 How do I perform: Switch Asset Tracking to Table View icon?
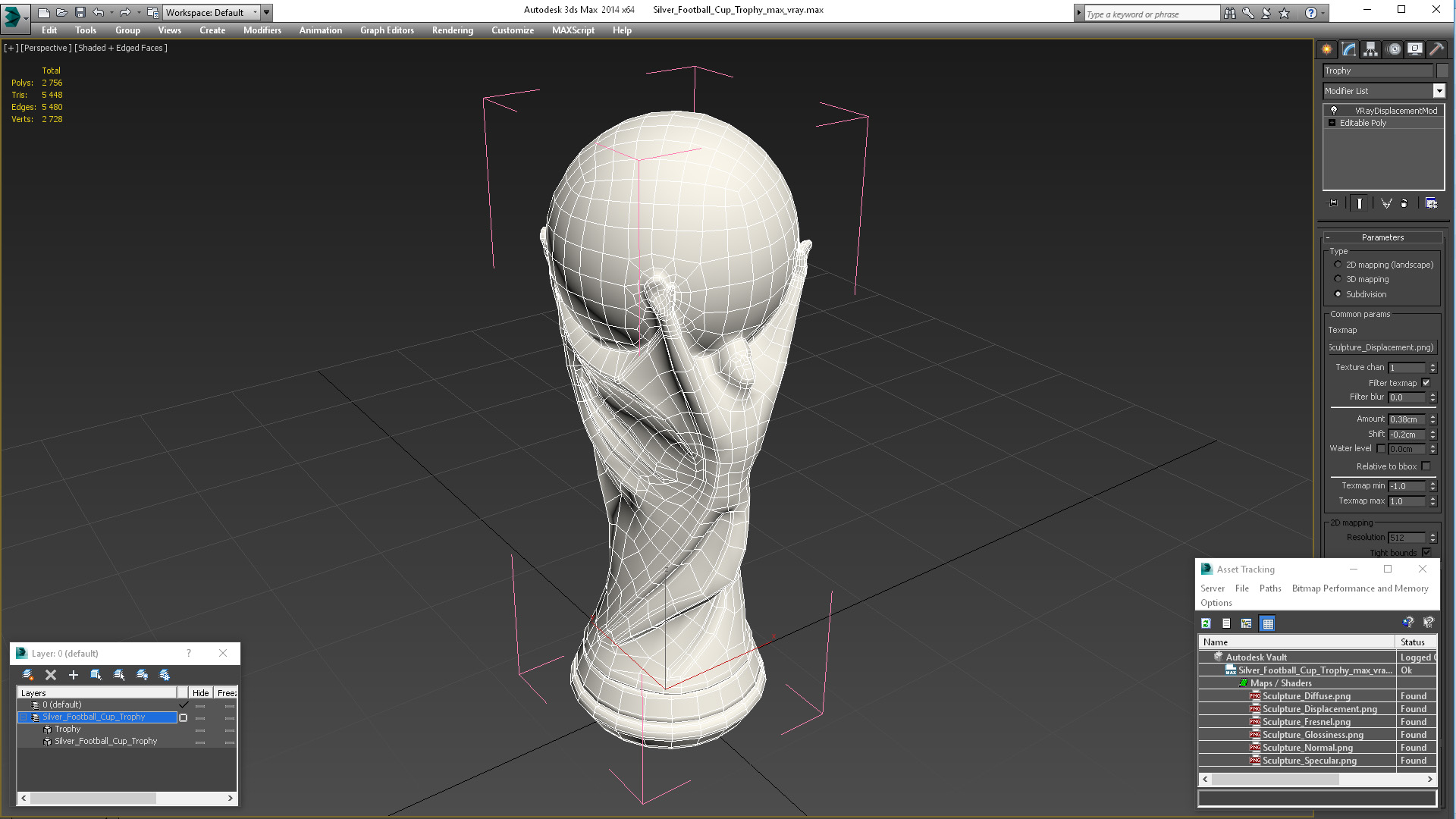1267,623
